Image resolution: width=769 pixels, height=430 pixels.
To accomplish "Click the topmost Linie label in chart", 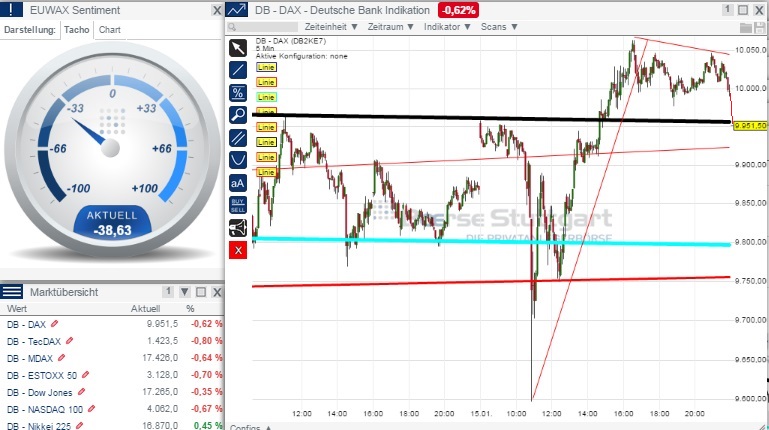I will tap(266, 67).
